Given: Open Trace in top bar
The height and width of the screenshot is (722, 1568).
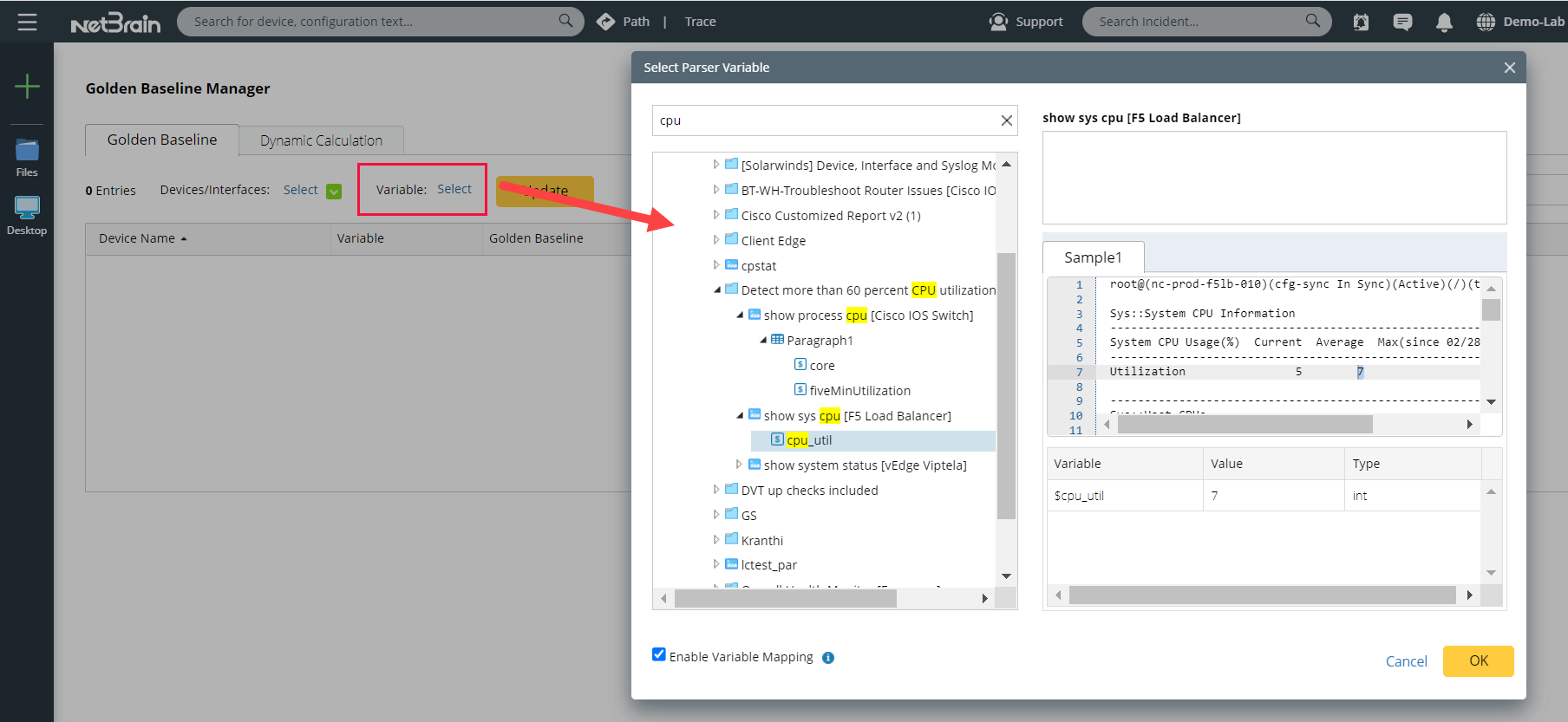Looking at the screenshot, I should click(x=700, y=22).
